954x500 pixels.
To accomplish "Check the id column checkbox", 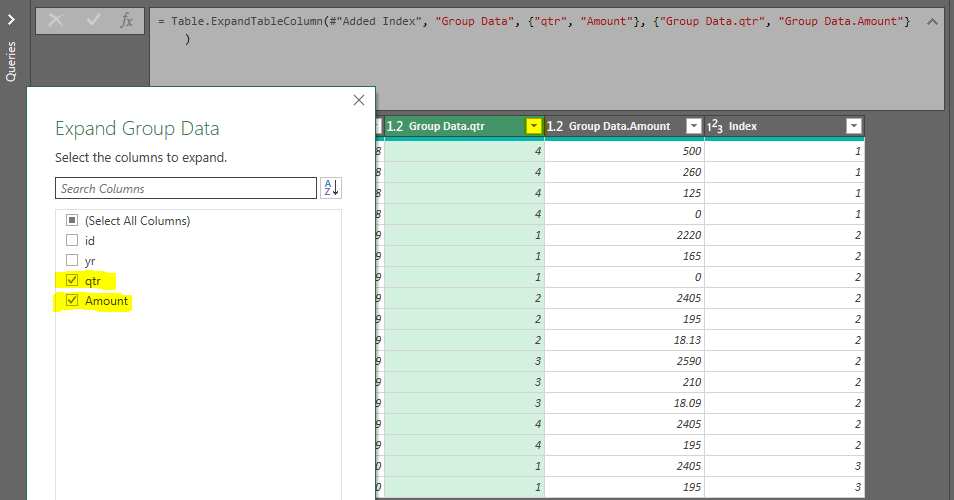I will 72,240.
